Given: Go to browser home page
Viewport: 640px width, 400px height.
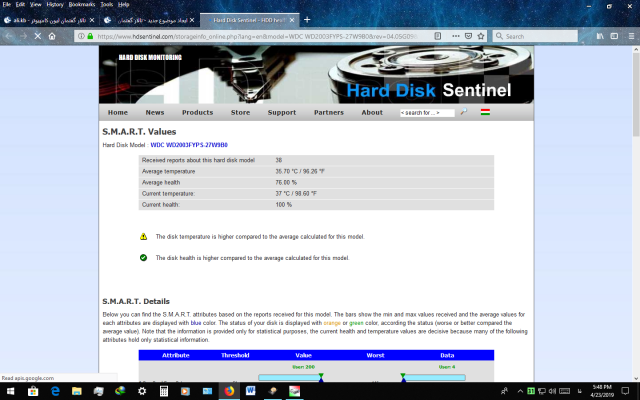Looking at the screenshot, I should click(52, 36).
